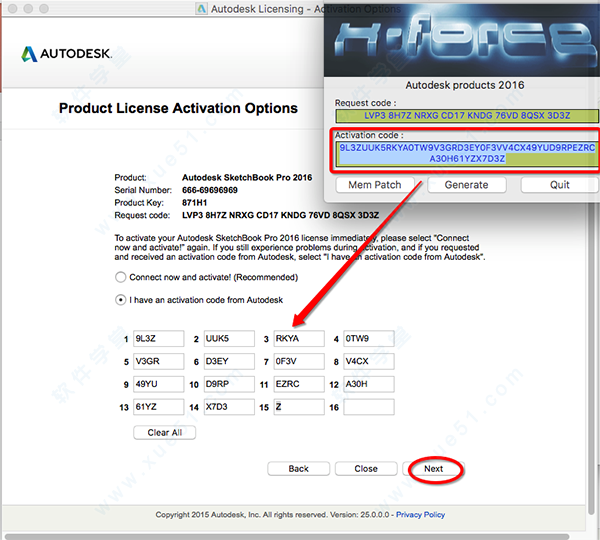Click Mem Patch in the keygen window
Viewport: 600px width, 540px height.
pos(375,185)
